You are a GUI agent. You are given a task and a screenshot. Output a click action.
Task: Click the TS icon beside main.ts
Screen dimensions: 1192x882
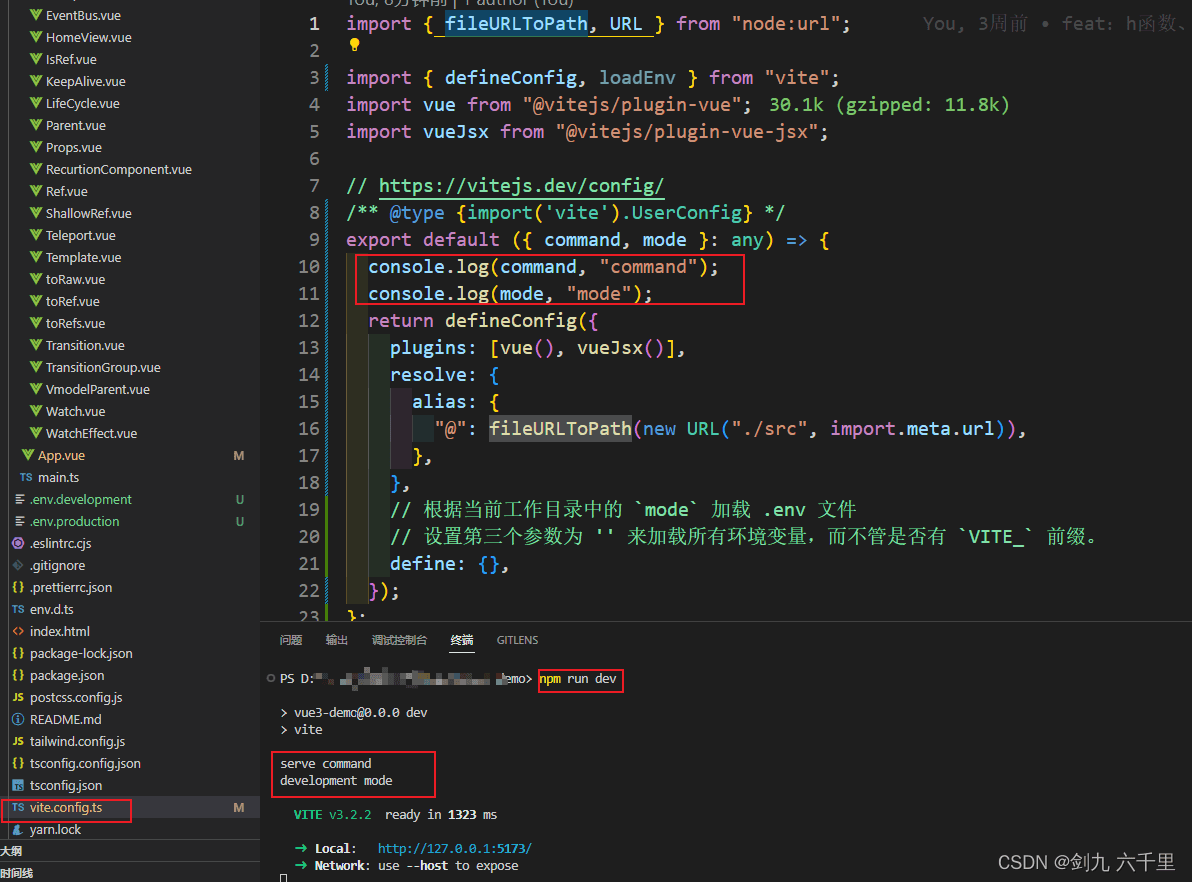[26, 477]
